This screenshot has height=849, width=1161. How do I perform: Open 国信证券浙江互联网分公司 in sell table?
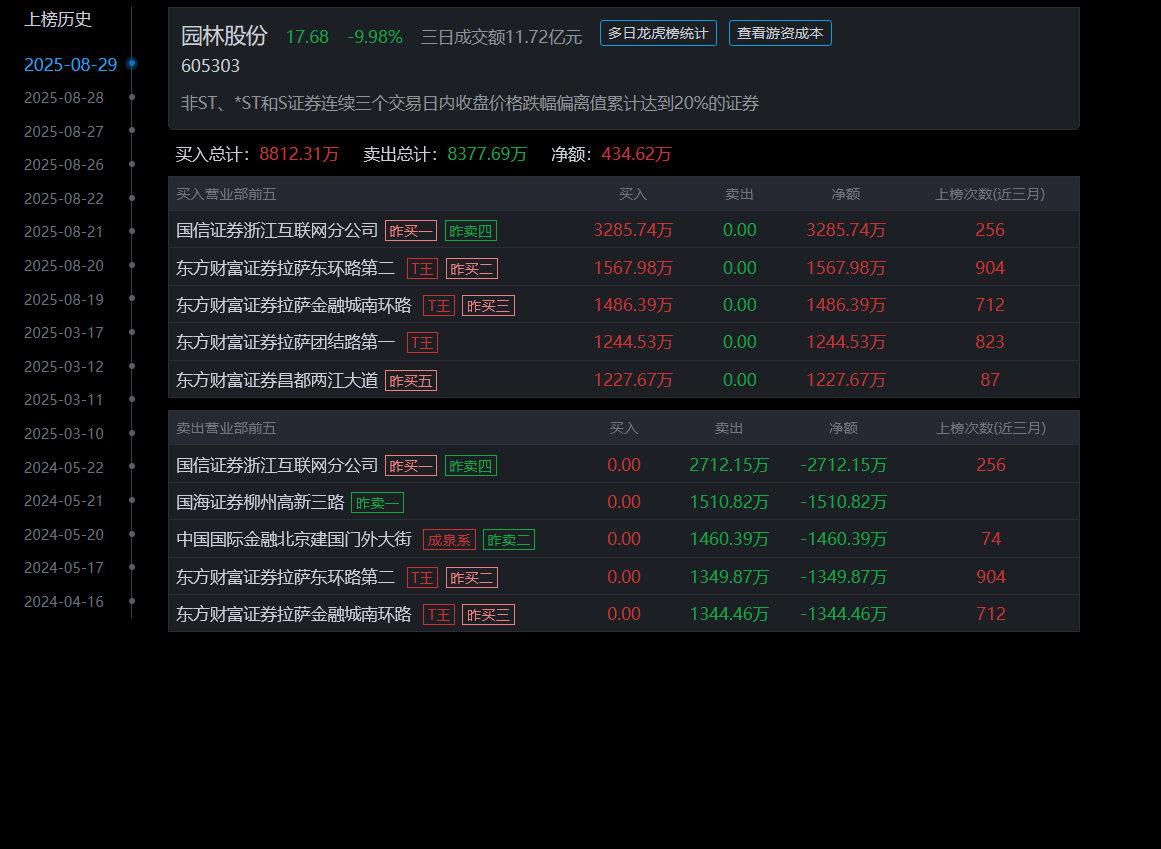pos(277,466)
